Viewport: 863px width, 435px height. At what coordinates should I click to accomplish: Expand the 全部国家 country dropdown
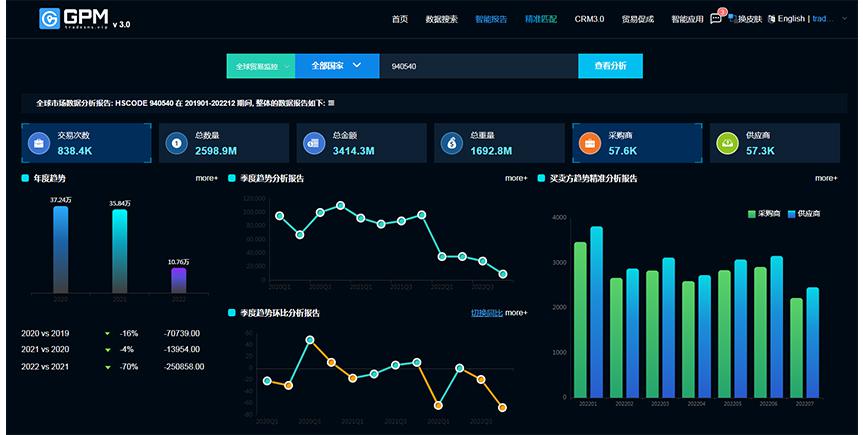(x=336, y=66)
